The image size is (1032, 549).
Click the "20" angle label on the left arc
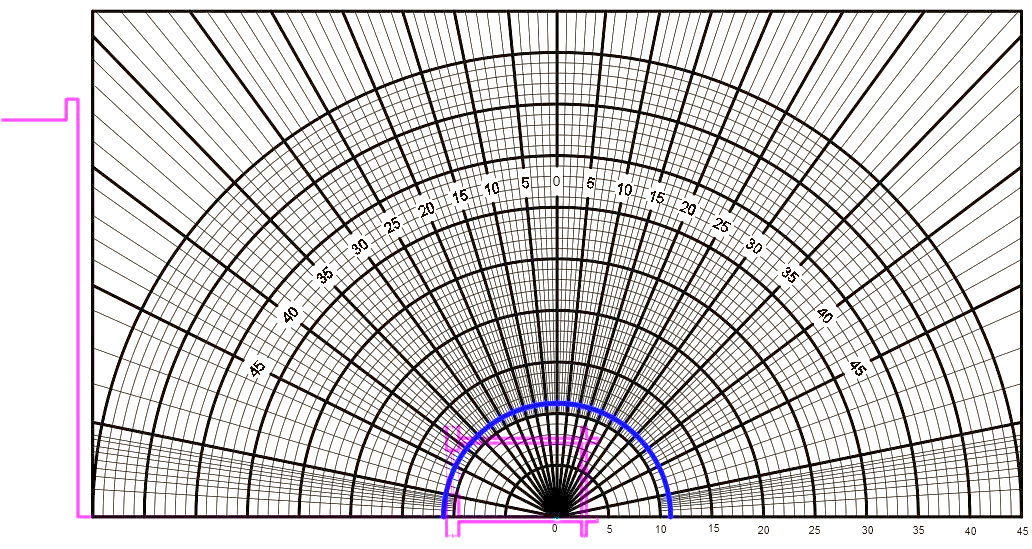click(x=427, y=209)
